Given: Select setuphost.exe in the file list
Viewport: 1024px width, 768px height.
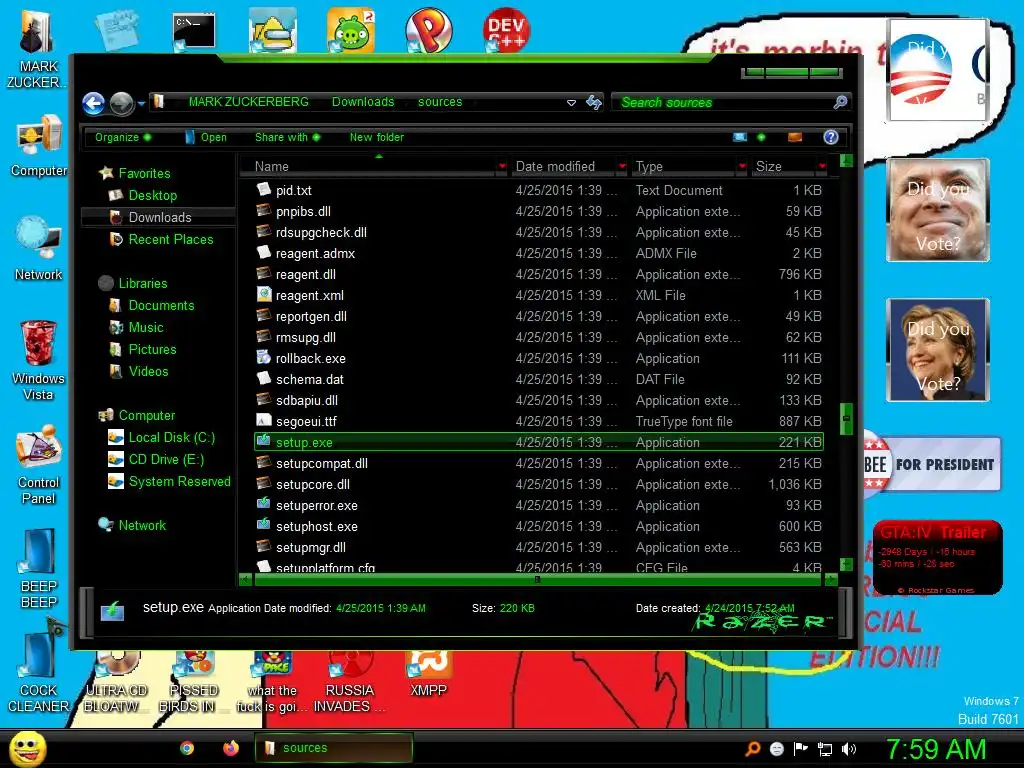Looking at the screenshot, I should click(316, 526).
